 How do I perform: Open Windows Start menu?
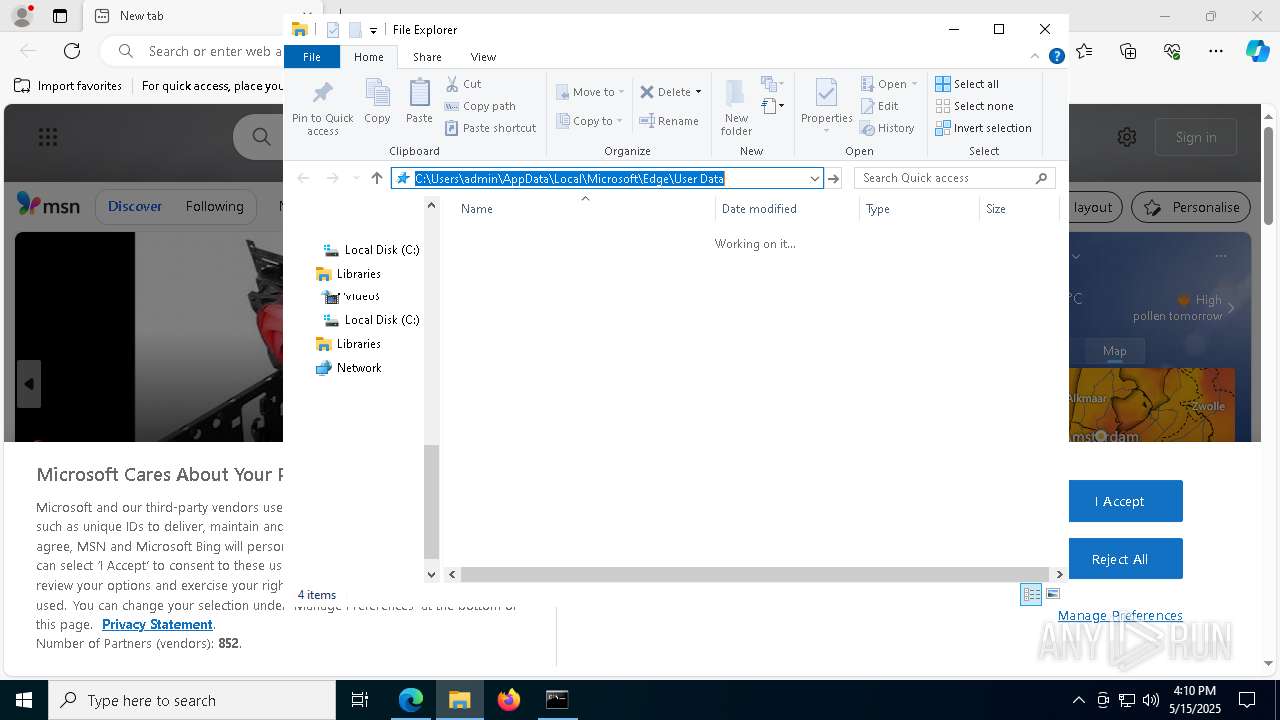tap(24, 700)
